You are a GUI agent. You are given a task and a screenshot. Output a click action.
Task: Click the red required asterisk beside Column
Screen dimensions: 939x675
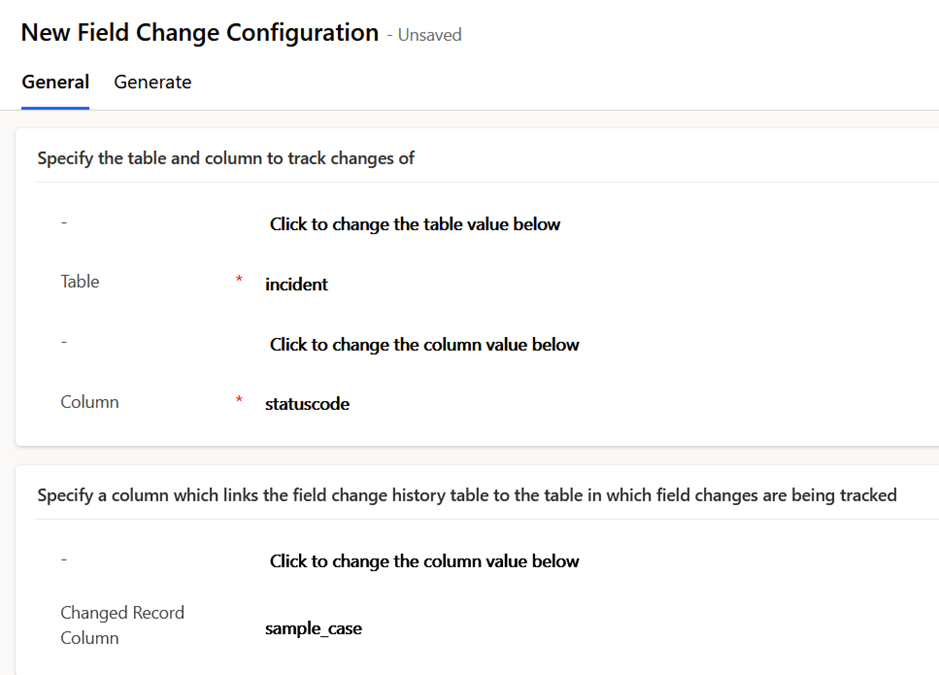click(x=239, y=400)
